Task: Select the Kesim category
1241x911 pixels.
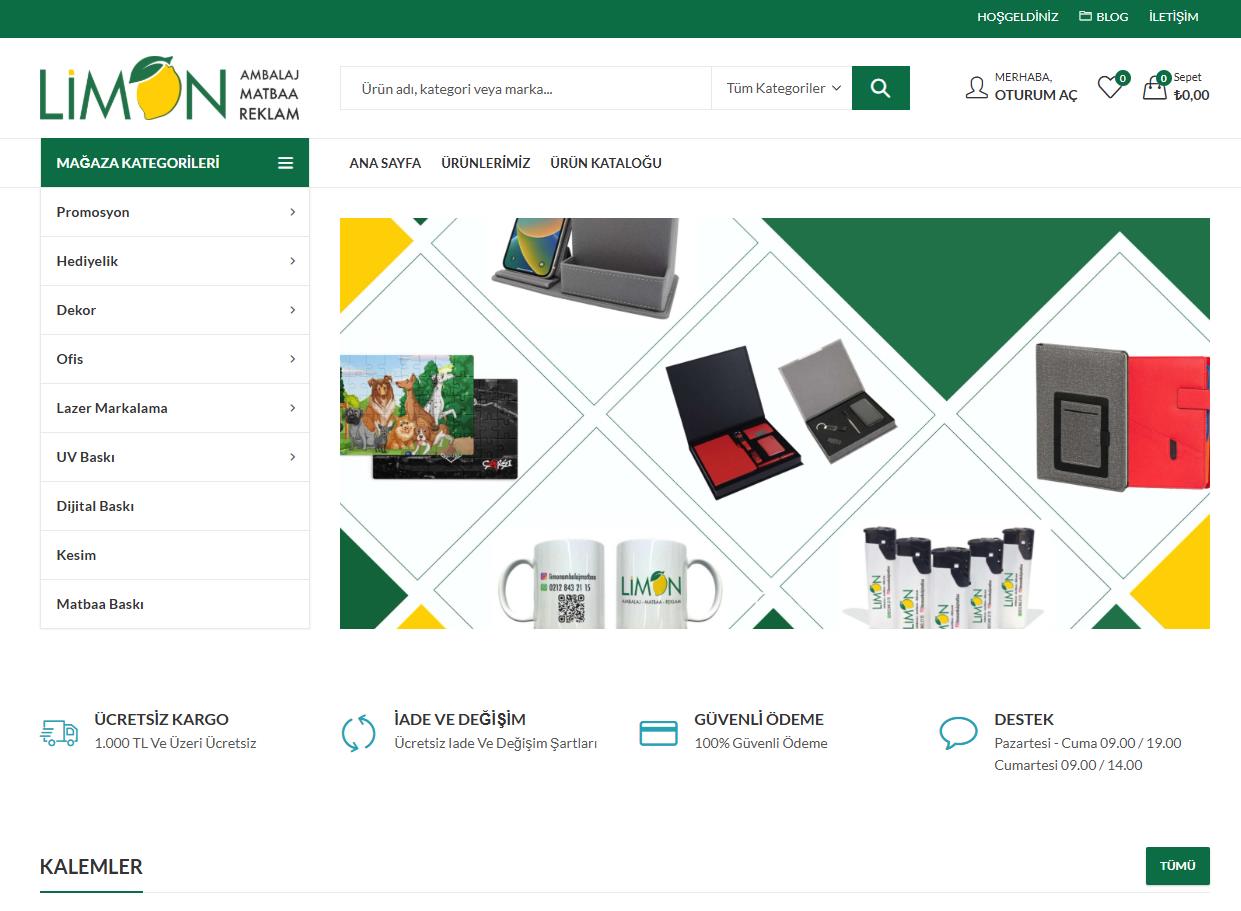Action: 175,555
